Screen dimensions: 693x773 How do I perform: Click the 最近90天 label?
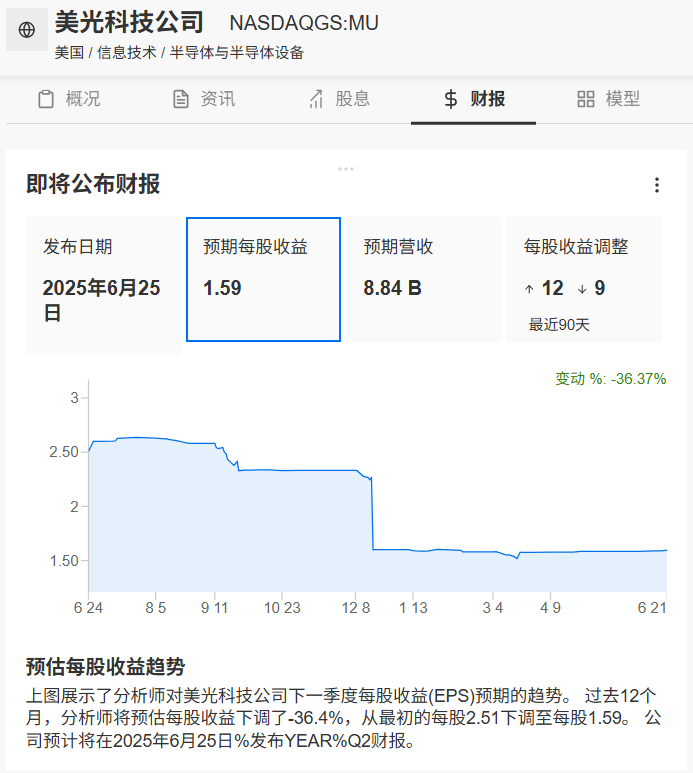pyautogui.click(x=559, y=324)
